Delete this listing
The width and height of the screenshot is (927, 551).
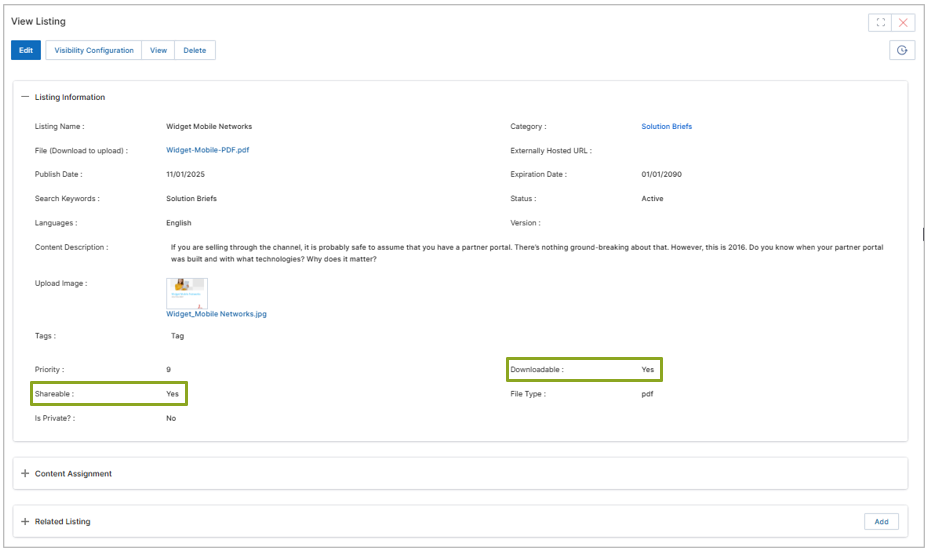[195, 50]
